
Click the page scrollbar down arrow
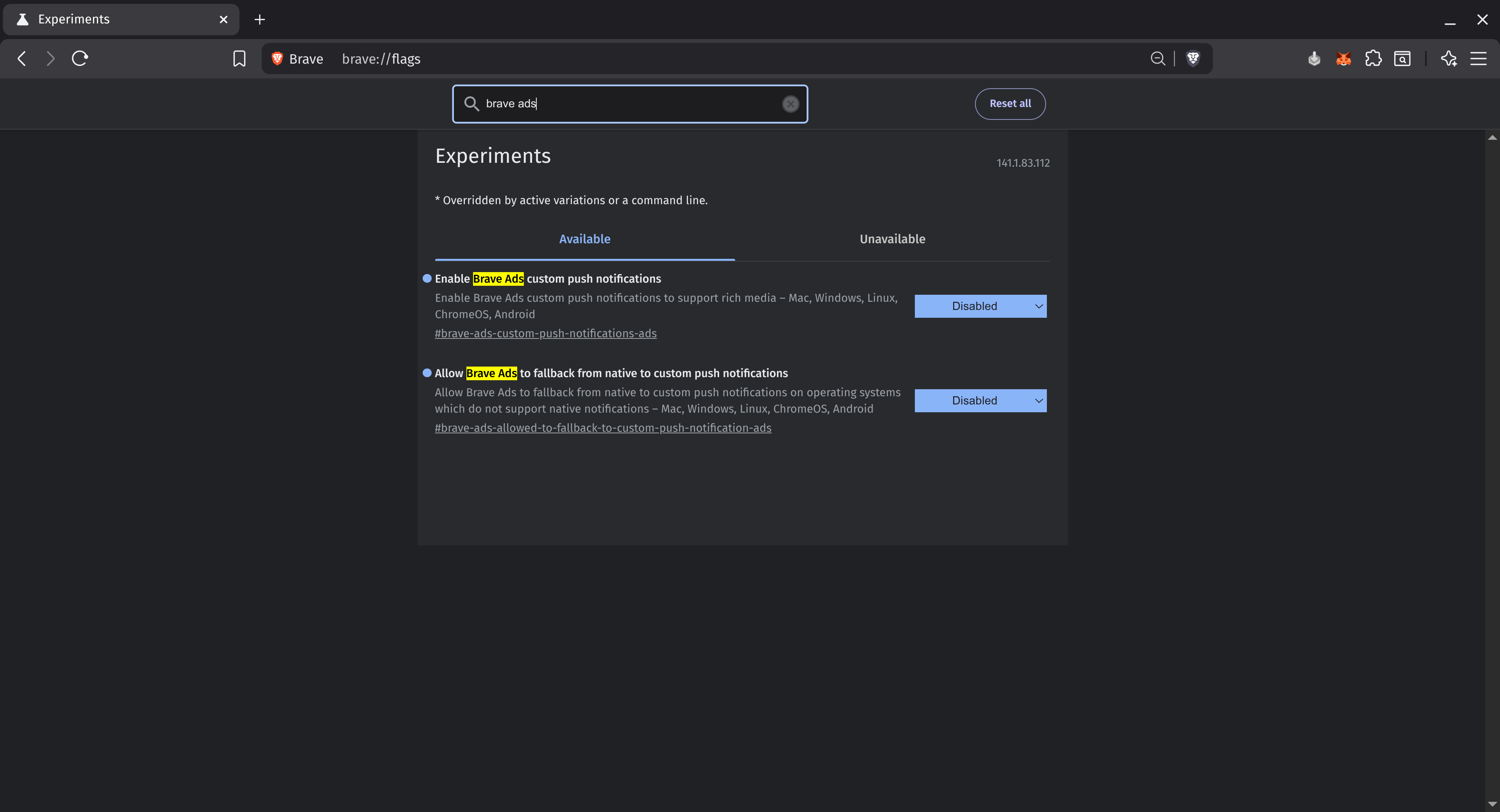point(1492,804)
